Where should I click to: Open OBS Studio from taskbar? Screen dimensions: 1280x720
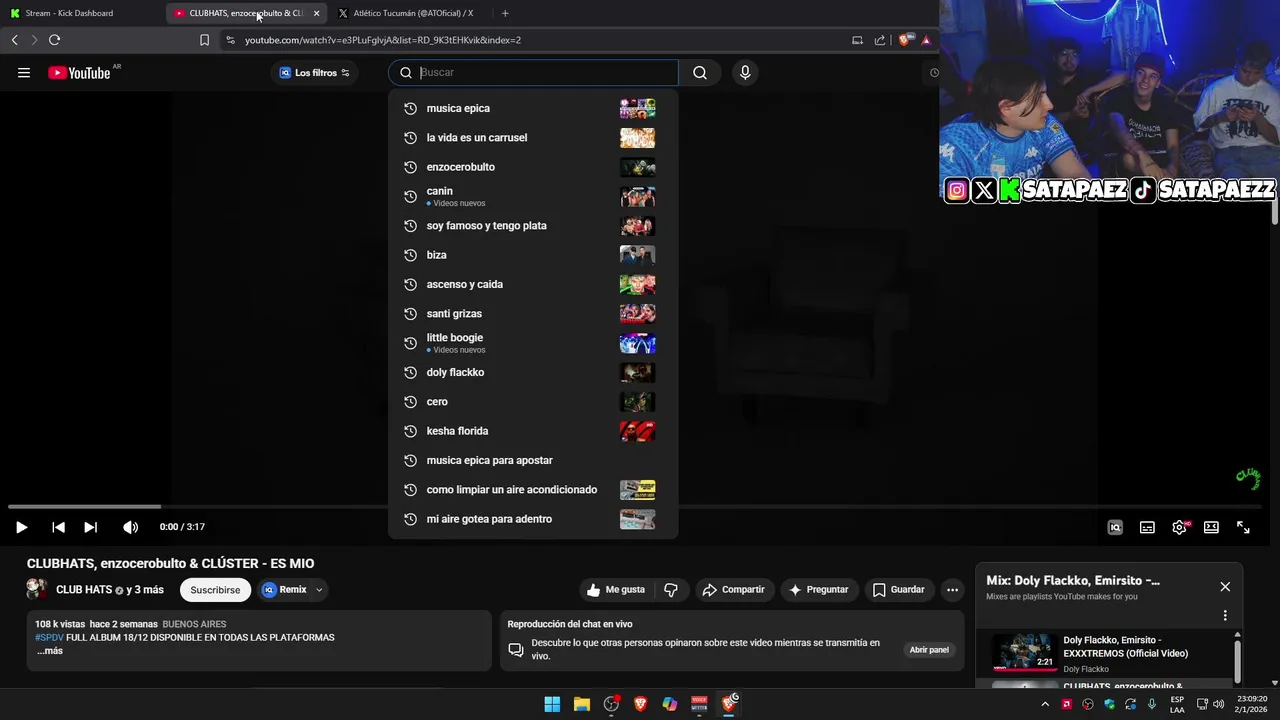[611, 704]
